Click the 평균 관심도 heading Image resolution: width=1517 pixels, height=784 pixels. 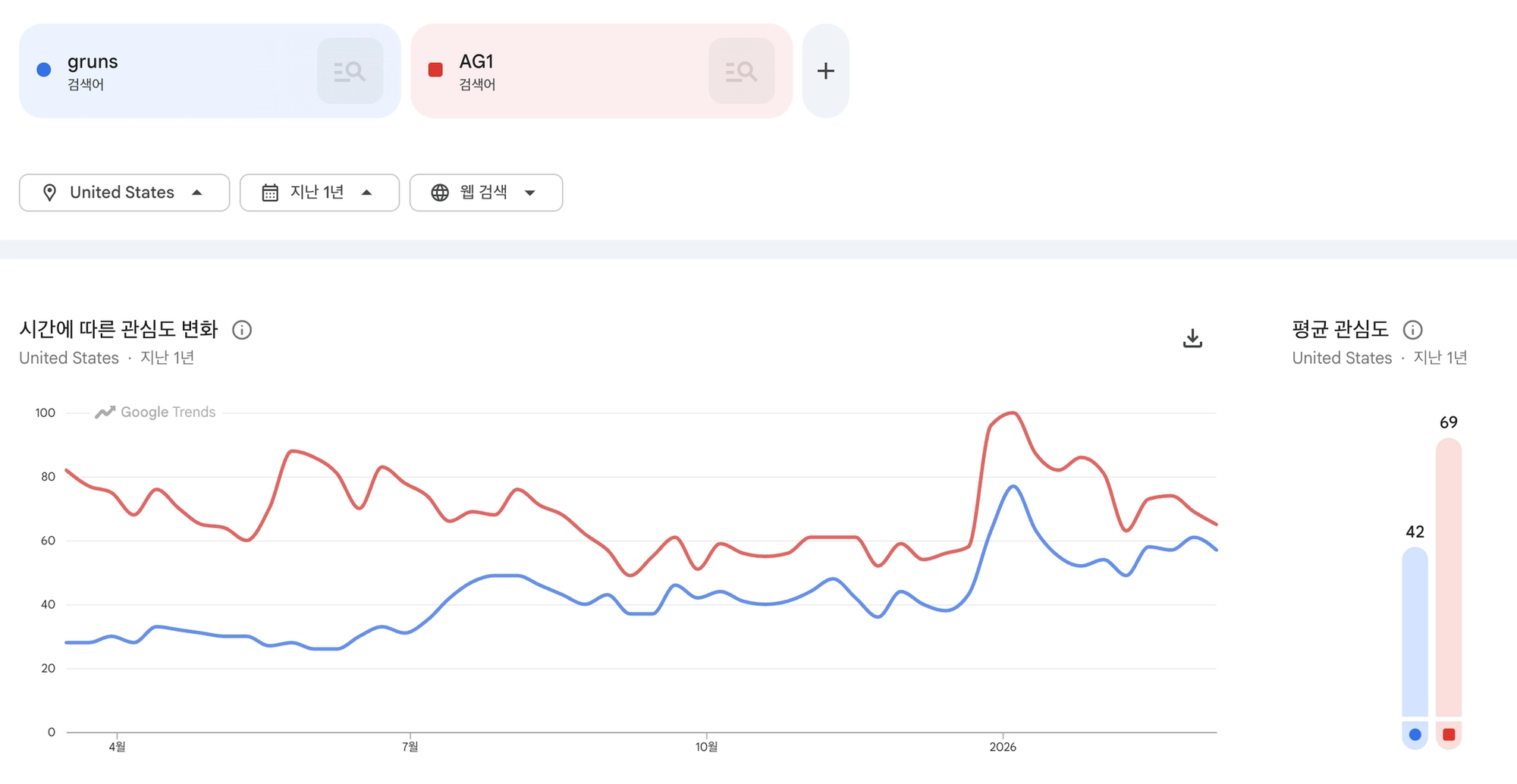pos(1340,329)
